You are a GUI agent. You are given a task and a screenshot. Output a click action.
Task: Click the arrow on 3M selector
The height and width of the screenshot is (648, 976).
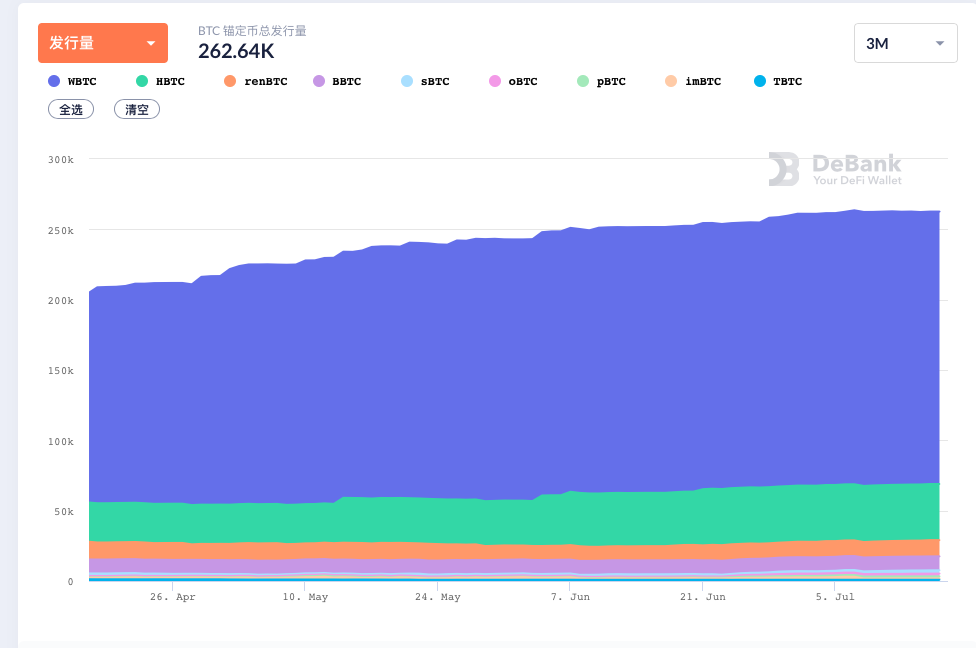point(939,43)
